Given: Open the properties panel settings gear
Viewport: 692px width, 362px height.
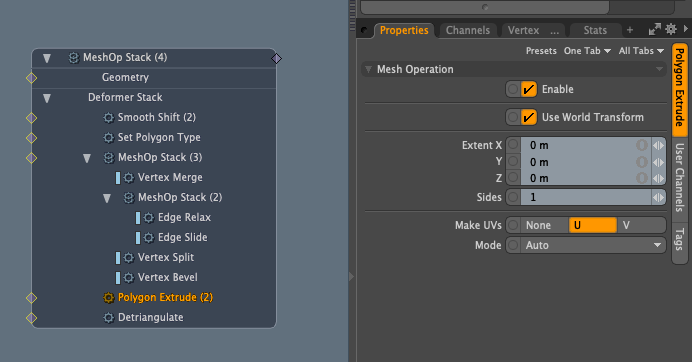Looking at the screenshot, I should click(x=671, y=30).
